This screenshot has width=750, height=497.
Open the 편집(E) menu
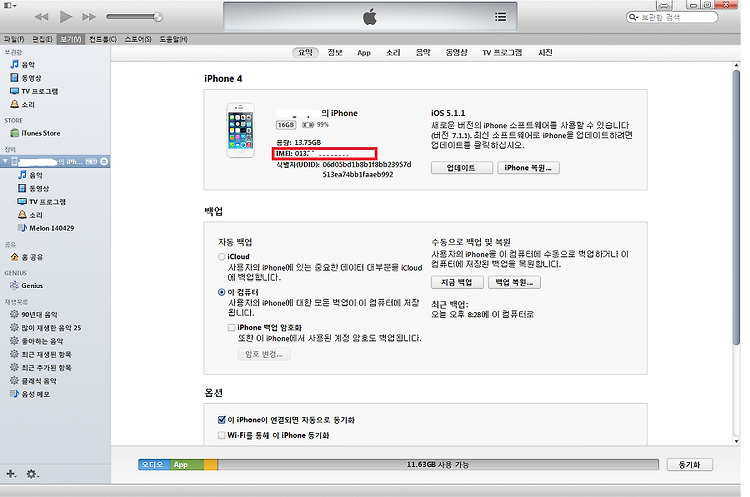click(42, 39)
